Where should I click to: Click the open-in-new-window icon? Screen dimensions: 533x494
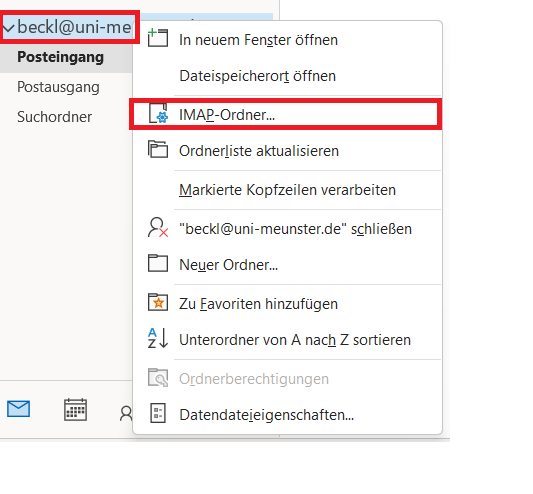(158, 38)
